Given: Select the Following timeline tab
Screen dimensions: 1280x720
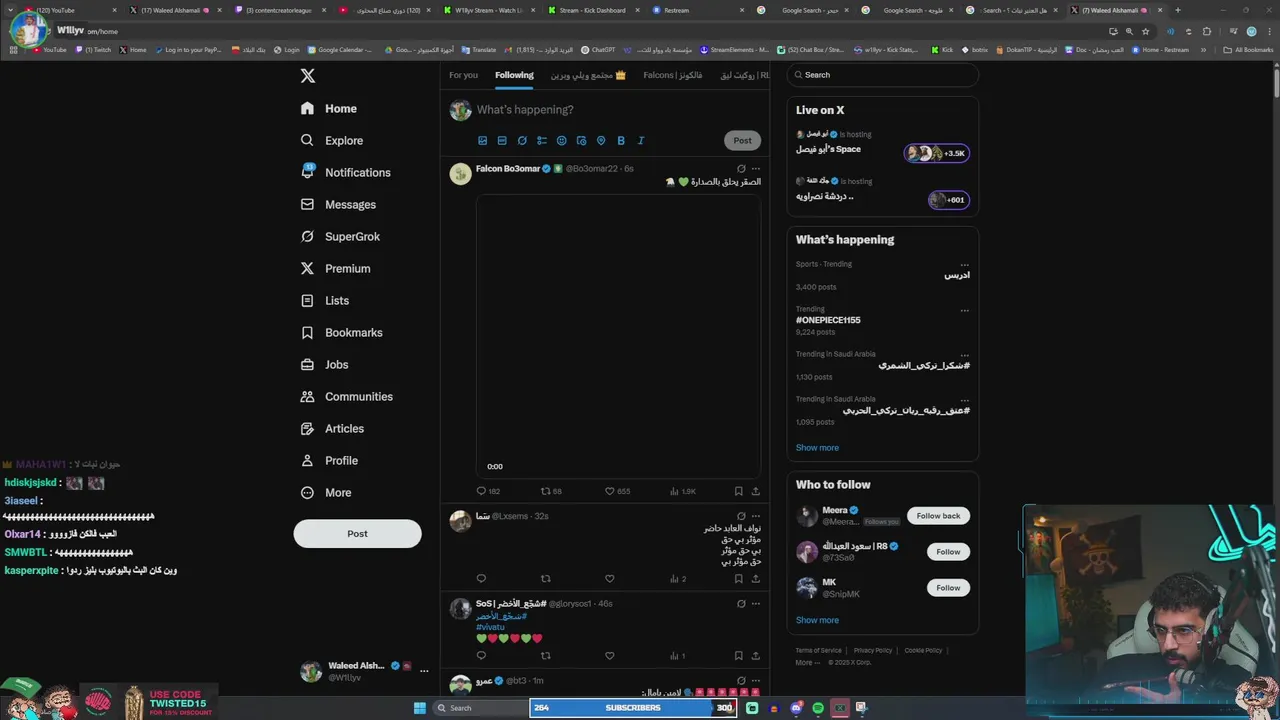Looking at the screenshot, I should coord(514,75).
